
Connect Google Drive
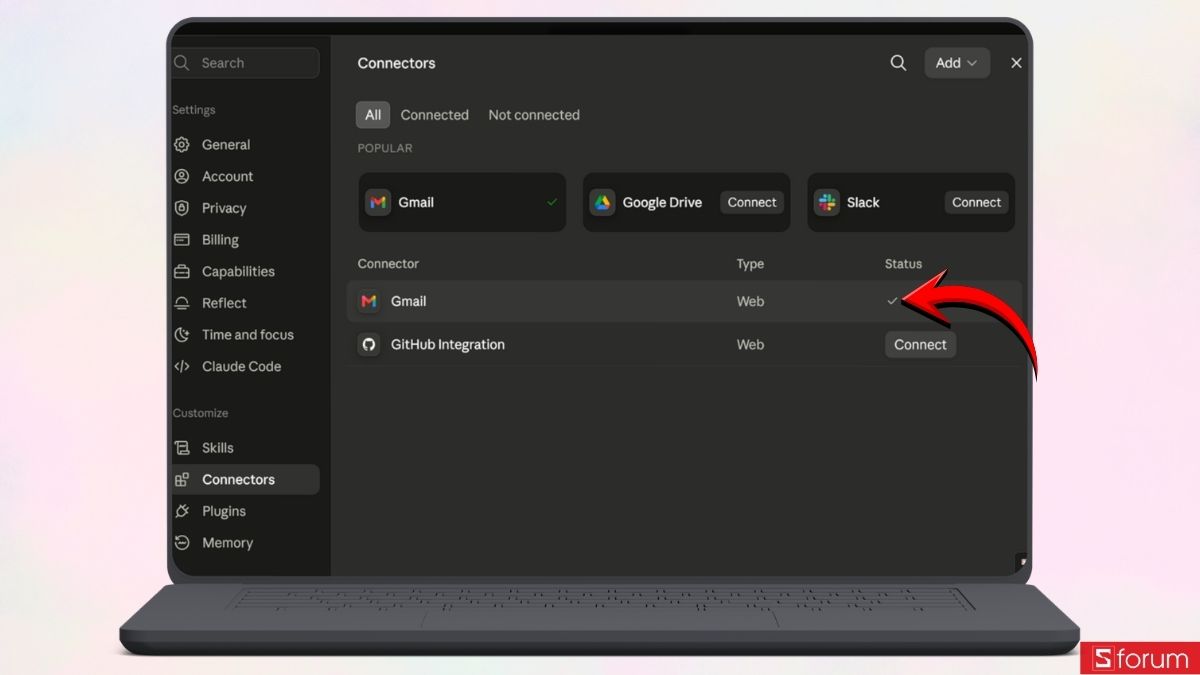tap(752, 202)
